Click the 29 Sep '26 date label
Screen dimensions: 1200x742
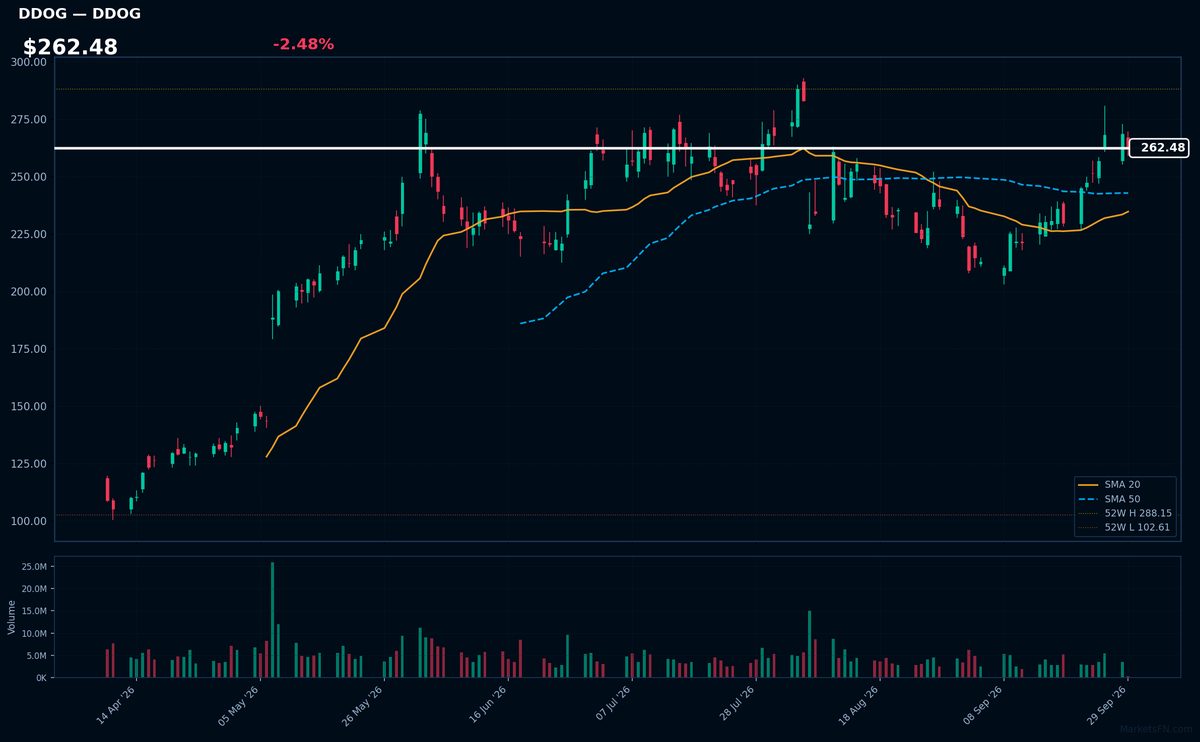1108,704
